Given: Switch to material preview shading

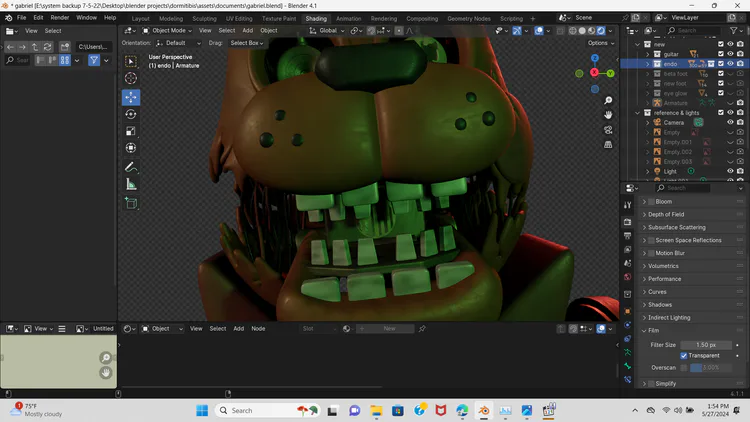Looking at the screenshot, I should (x=592, y=31).
